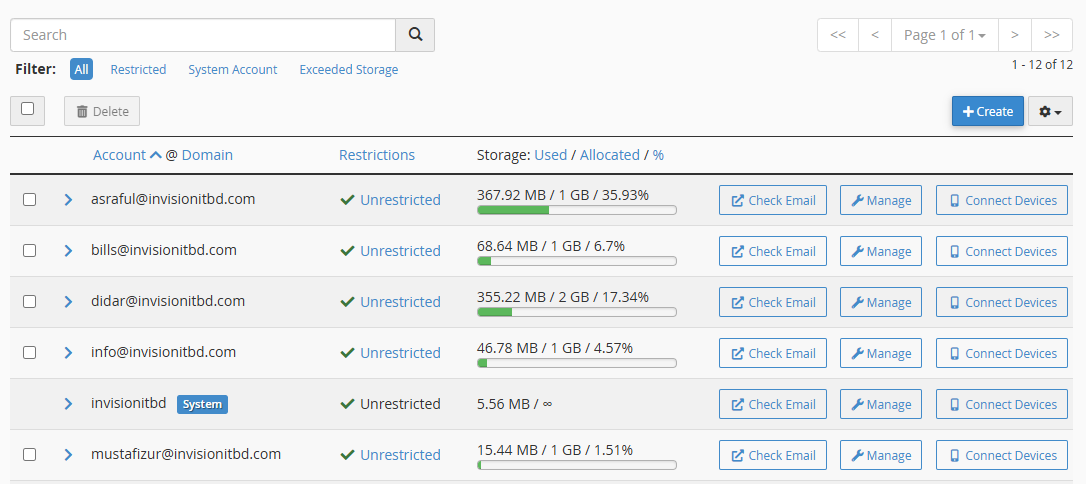Select the checkbox for mustafizur@invisionitbd.com

[30, 455]
